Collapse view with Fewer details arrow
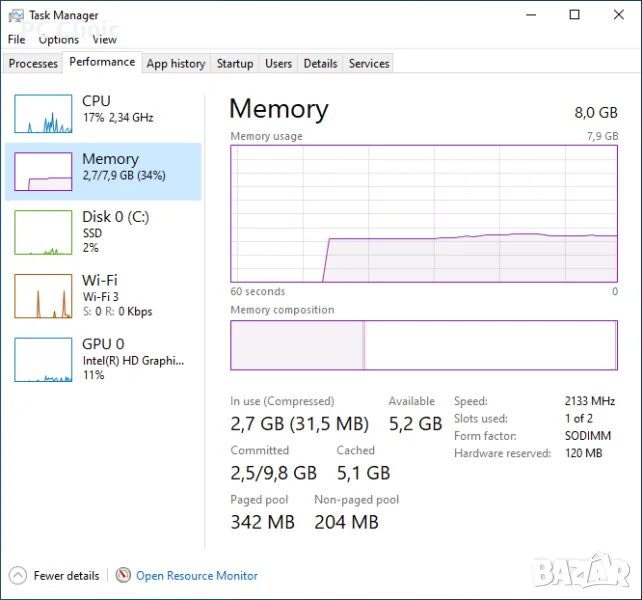 [17, 575]
